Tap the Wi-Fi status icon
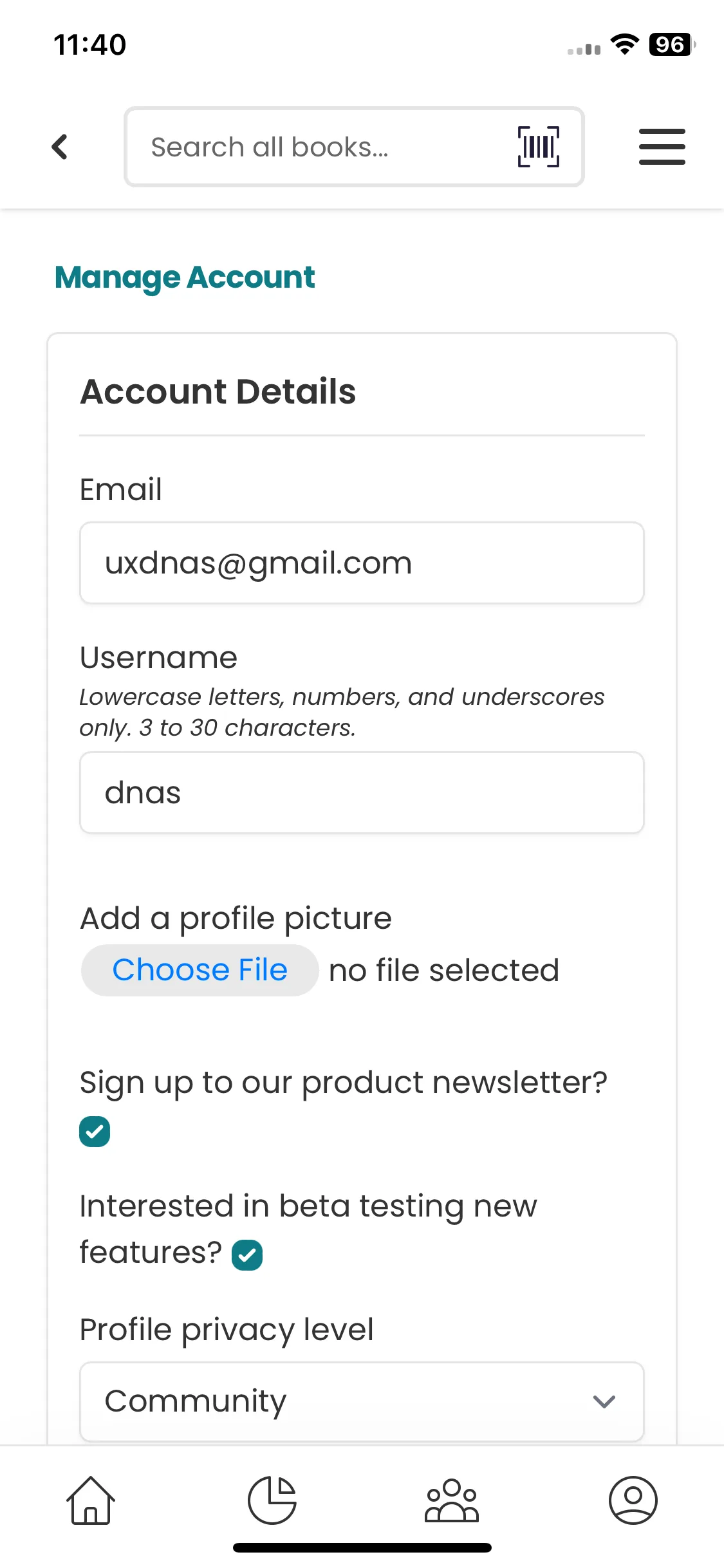This screenshot has height=1568, width=724. (624, 44)
